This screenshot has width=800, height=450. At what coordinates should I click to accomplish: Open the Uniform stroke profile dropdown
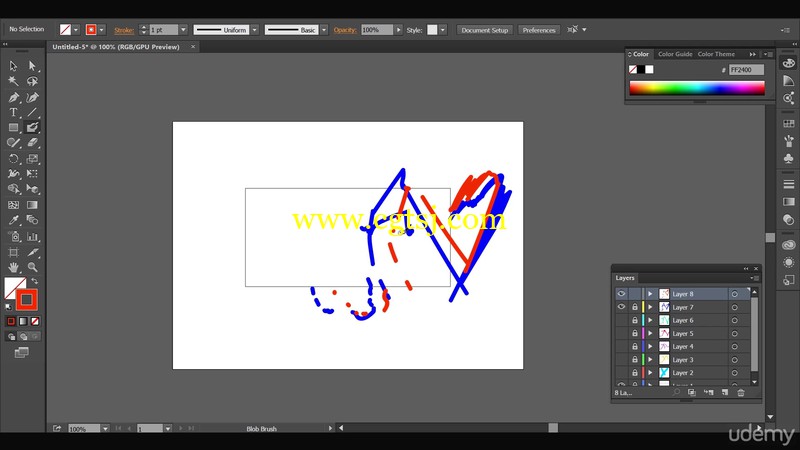255,30
